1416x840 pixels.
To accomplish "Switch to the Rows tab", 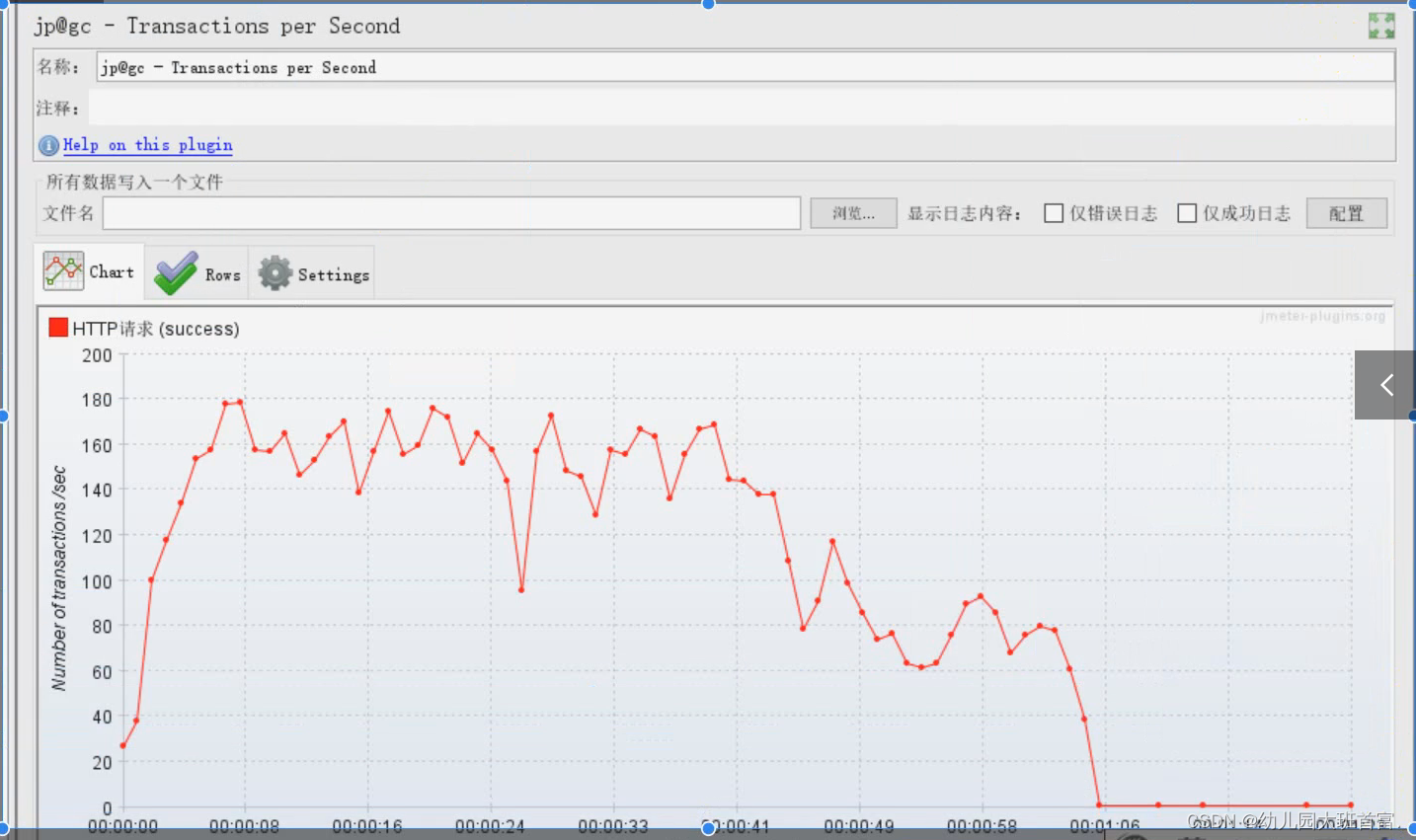I will point(197,273).
